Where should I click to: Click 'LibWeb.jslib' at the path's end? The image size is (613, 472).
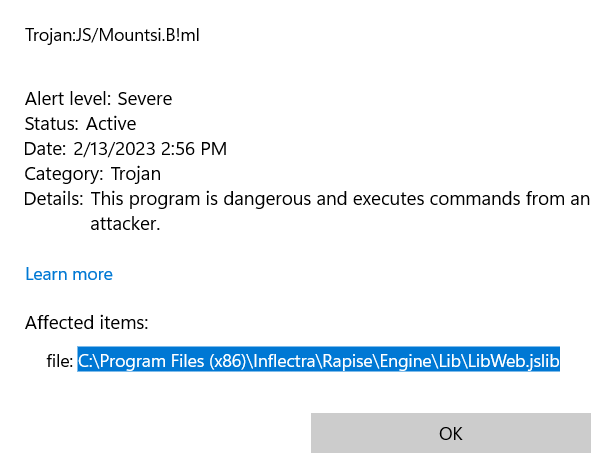(x=514, y=361)
